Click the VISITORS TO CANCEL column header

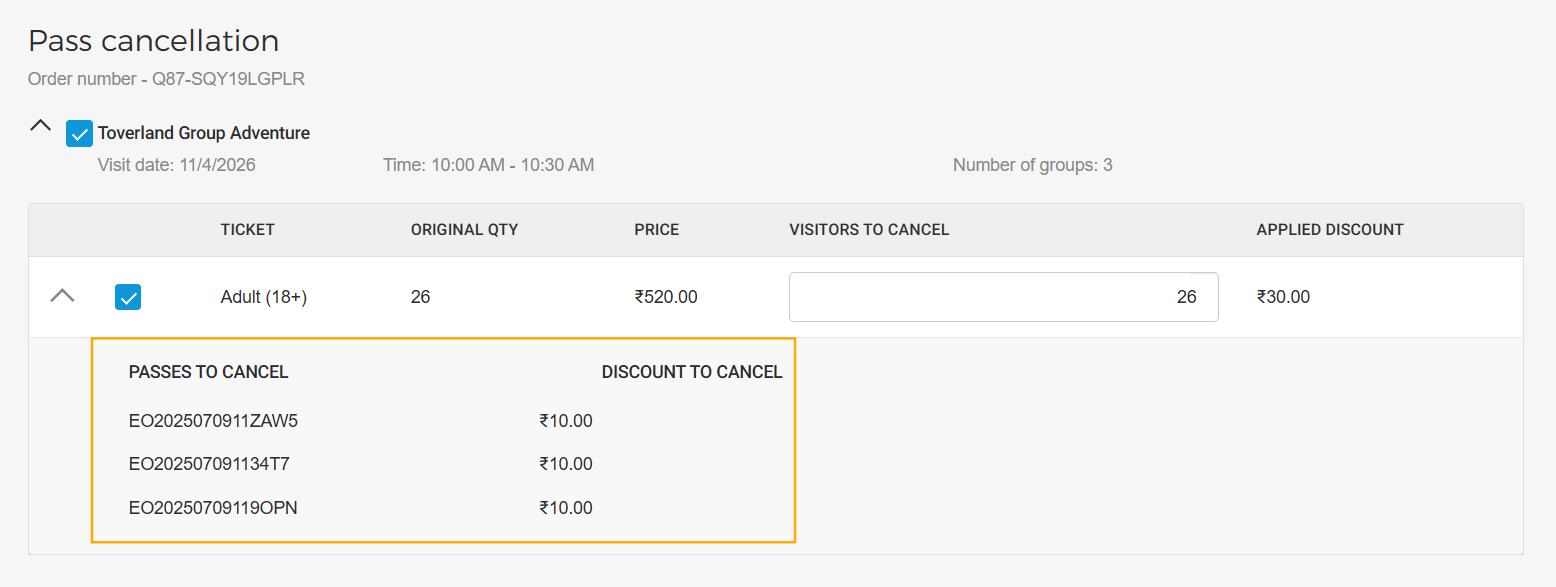click(x=869, y=230)
